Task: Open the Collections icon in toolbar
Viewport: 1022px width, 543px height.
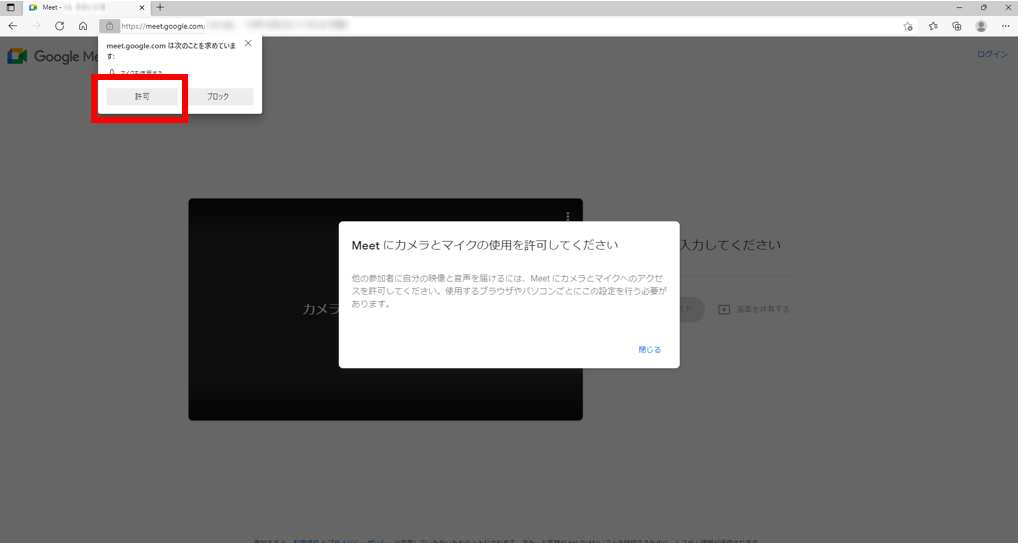Action: click(957, 26)
